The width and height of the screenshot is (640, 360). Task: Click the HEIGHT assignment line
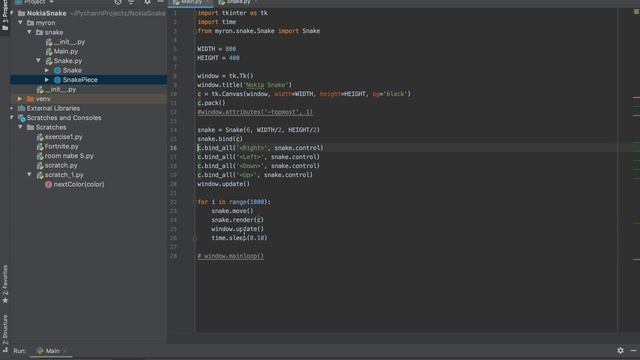click(x=218, y=58)
